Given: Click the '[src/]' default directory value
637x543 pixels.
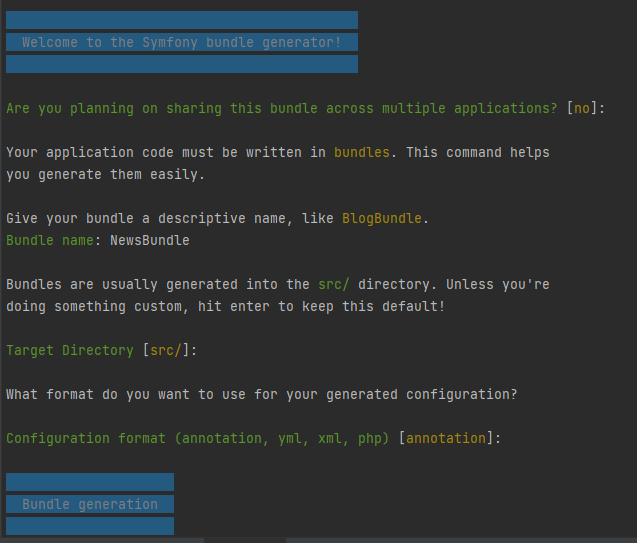Looking at the screenshot, I should (166, 350).
